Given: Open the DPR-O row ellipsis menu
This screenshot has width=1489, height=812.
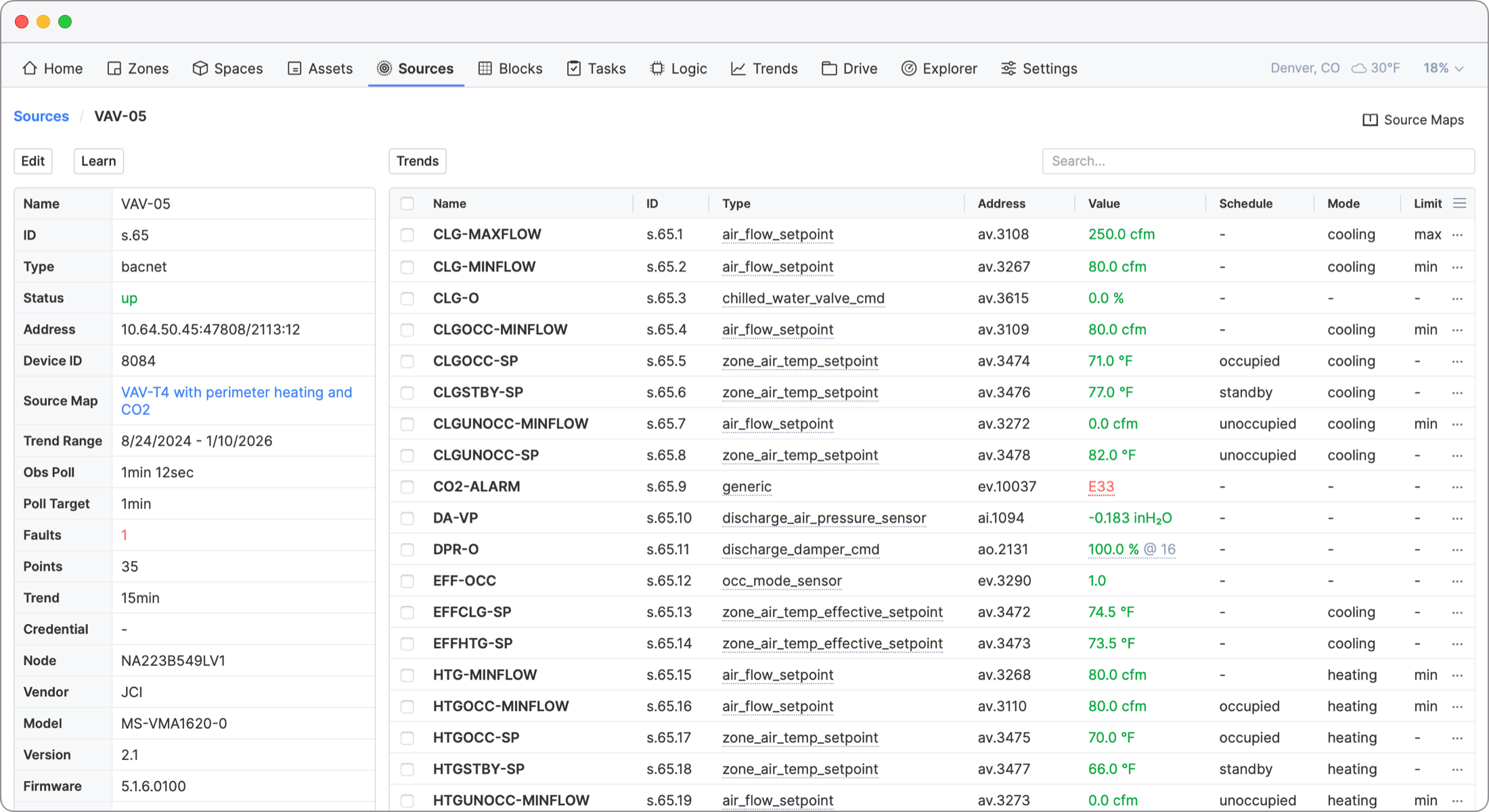Looking at the screenshot, I should point(1457,549).
